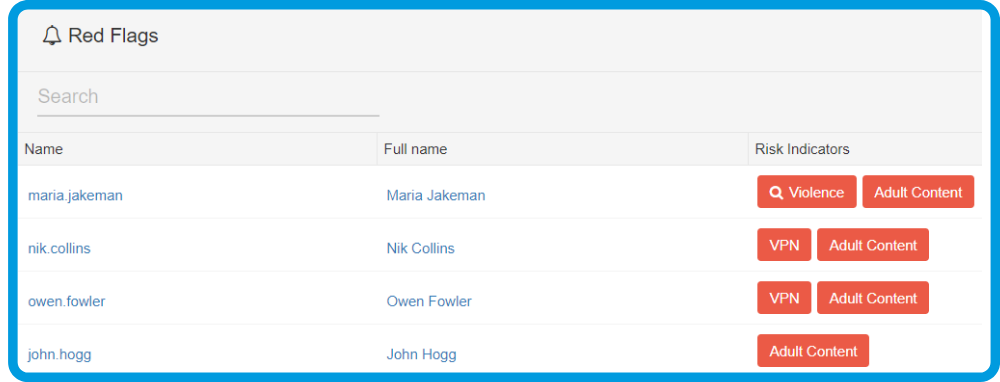Open the nik.collins username link
This screenshot has width=1000, height=382.
click(x=59, y=248)
